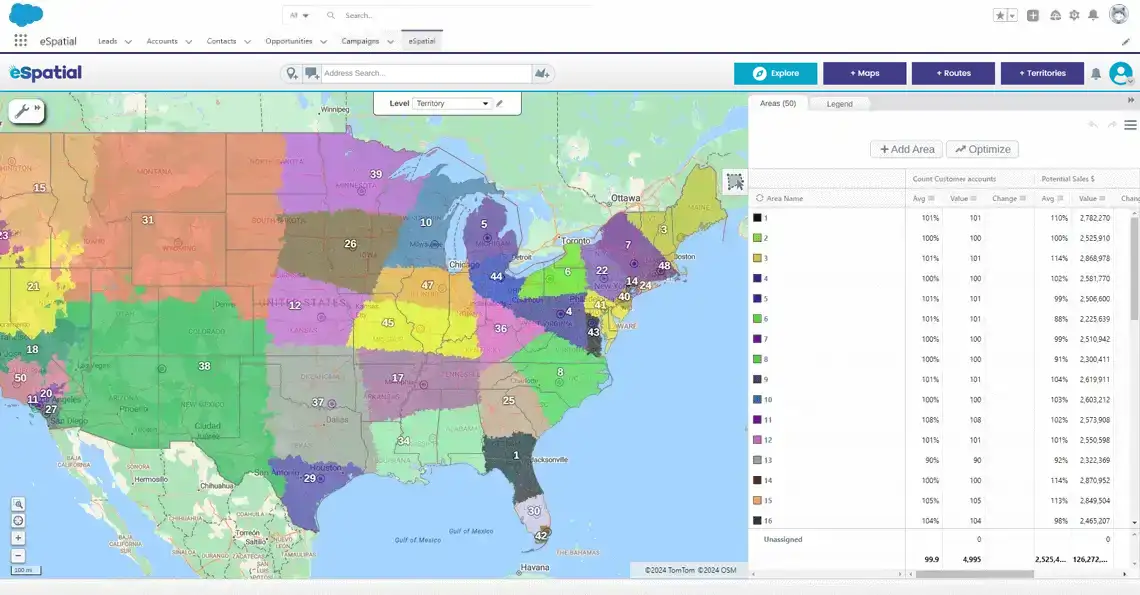Click the locate target icon on the map

[x=18, y=521]
